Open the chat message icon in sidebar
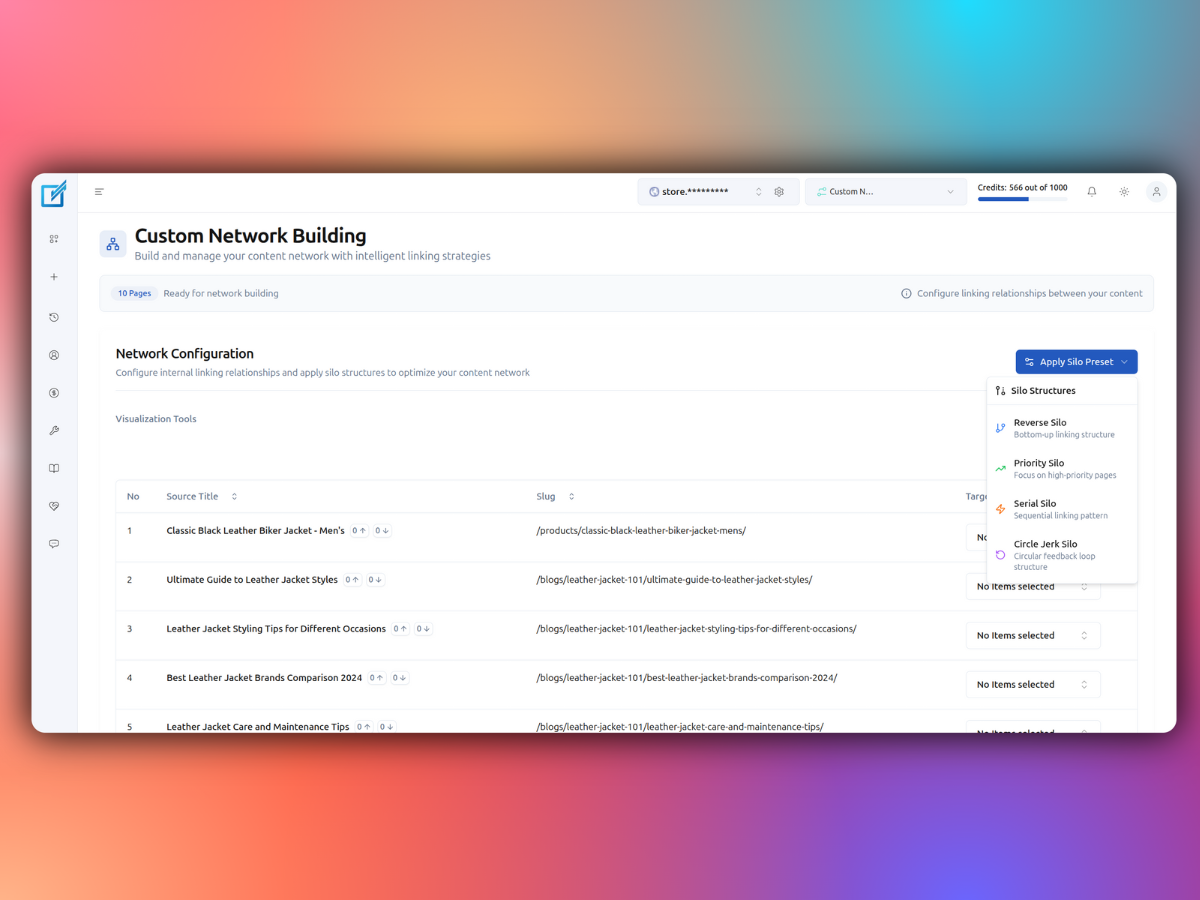This screenshot has height=900, width=1200. pos(54,544)
